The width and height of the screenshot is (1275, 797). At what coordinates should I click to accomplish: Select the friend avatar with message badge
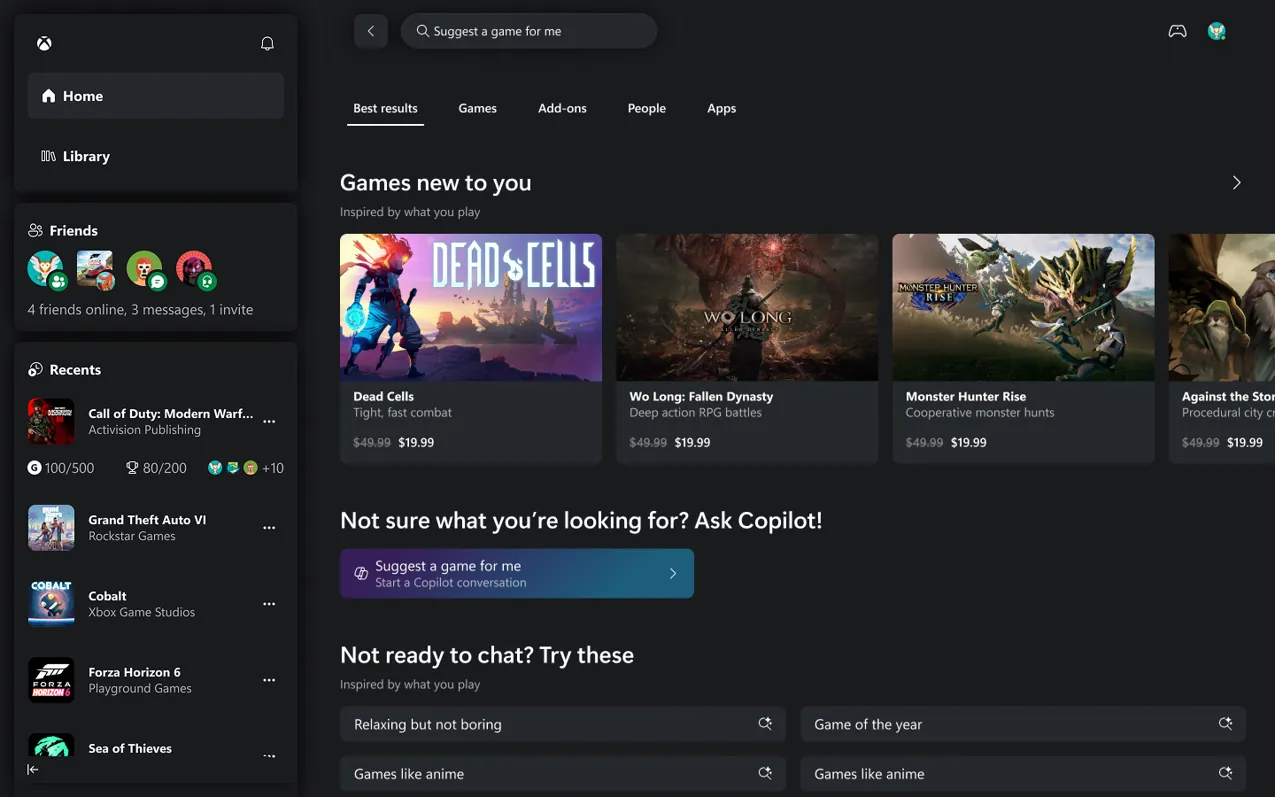coord(145,269)
